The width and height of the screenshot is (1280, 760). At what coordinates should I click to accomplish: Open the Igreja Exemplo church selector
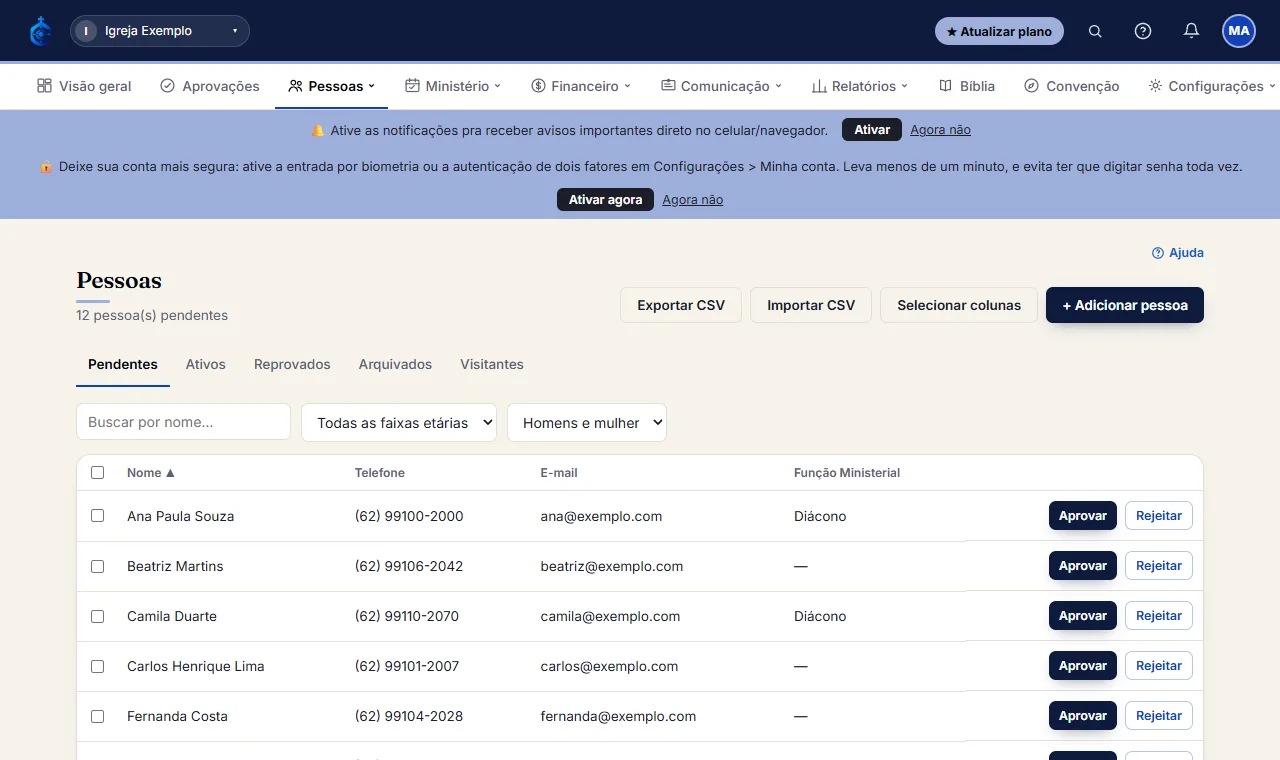pyautogui.click(x=160, y=31)
